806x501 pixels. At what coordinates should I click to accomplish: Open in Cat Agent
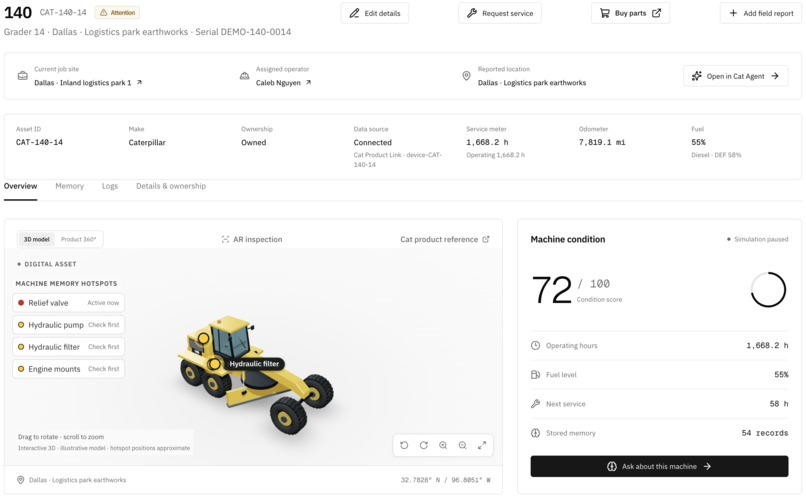pyautogui.click(x=736, y=76)
